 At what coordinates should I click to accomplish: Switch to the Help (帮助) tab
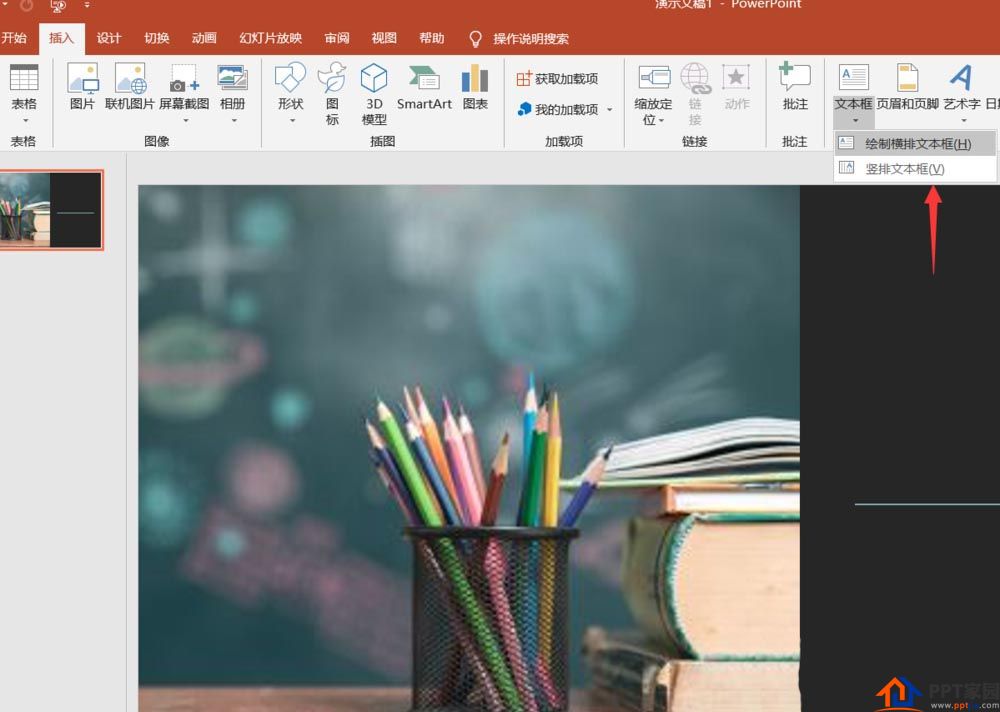[432, 38]
